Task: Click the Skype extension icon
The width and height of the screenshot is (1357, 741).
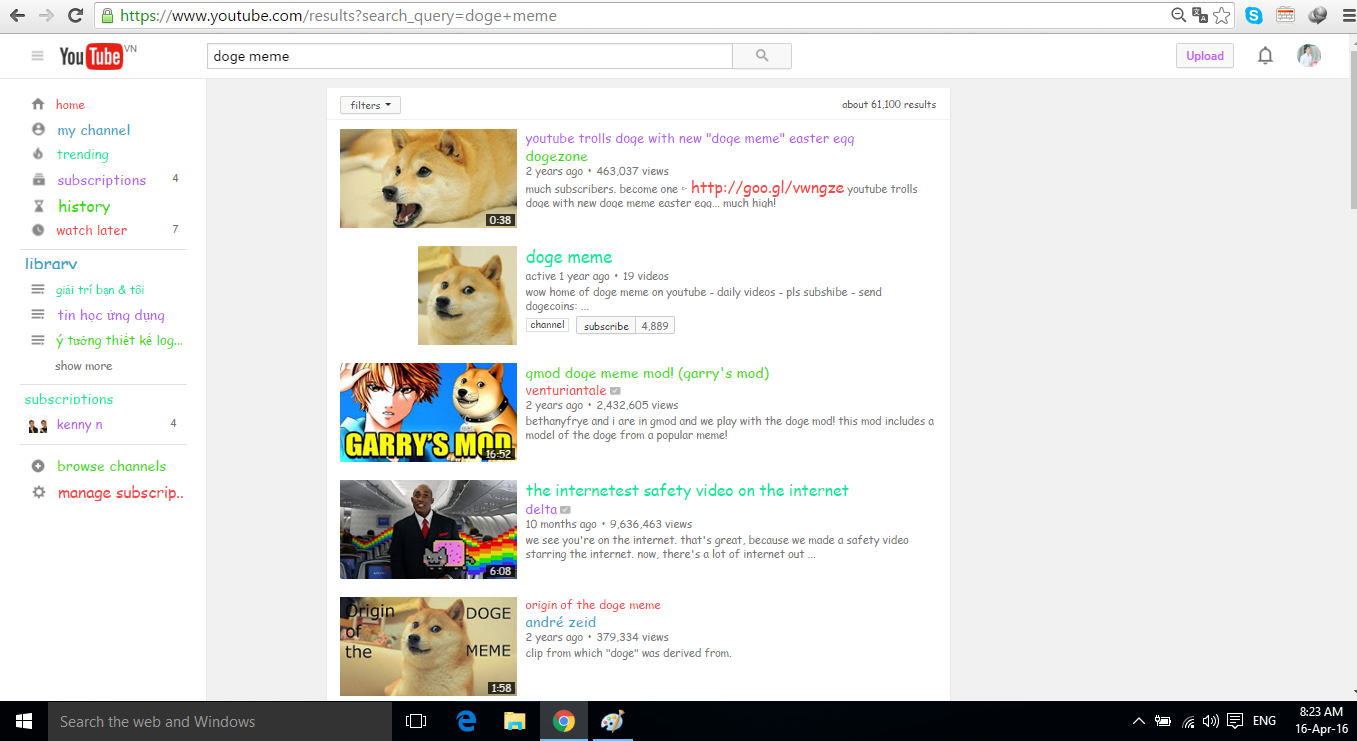Action: pos(1254,15)
